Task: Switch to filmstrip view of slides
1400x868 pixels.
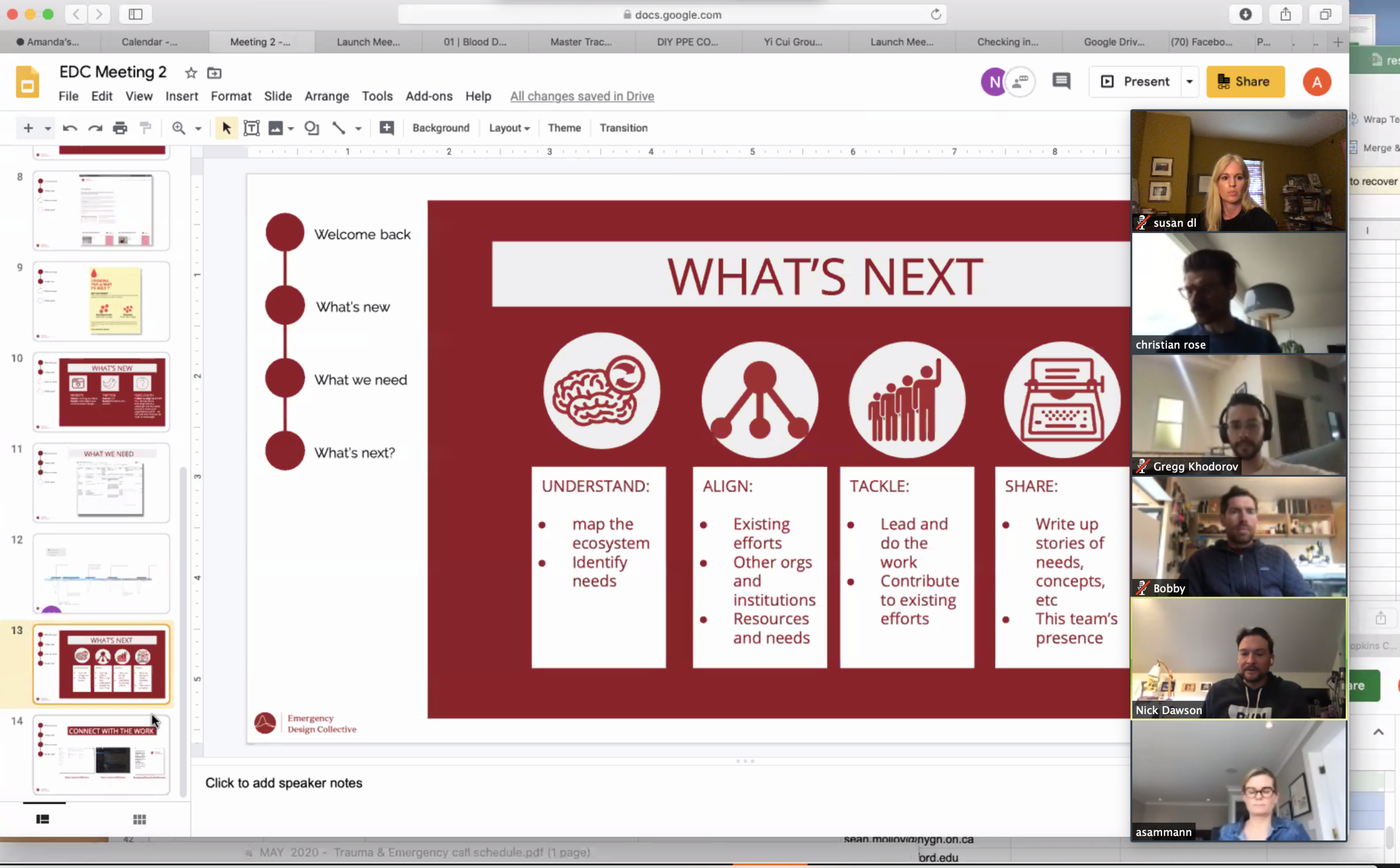Action: [x=43, y=819]
